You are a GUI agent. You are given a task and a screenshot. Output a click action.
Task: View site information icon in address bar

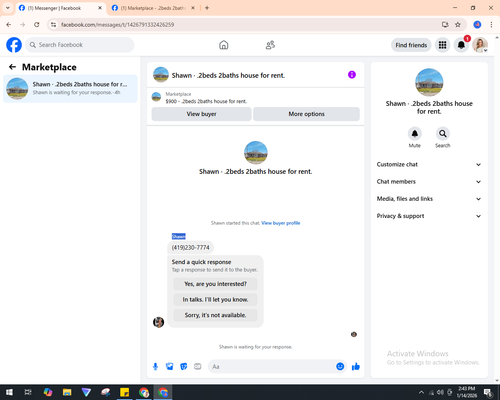click(53, 25)
